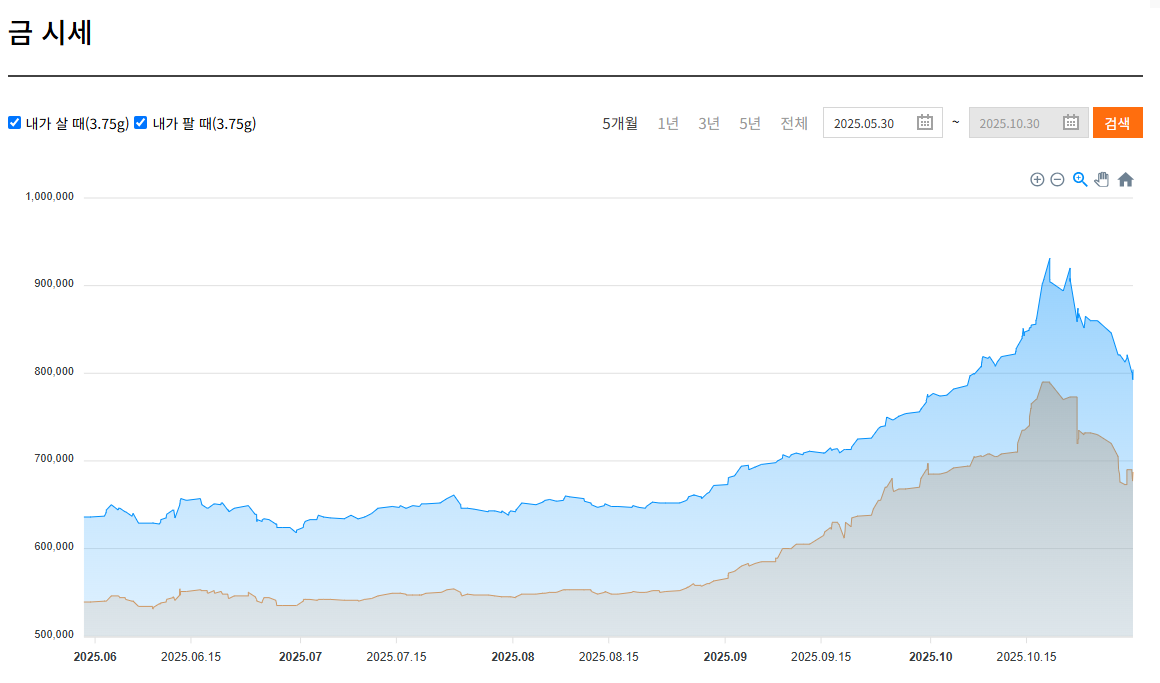Select the 1년 period tab
Viewport: 1160px width, 683px height.
pyautogui.click(x=668, y=124)
